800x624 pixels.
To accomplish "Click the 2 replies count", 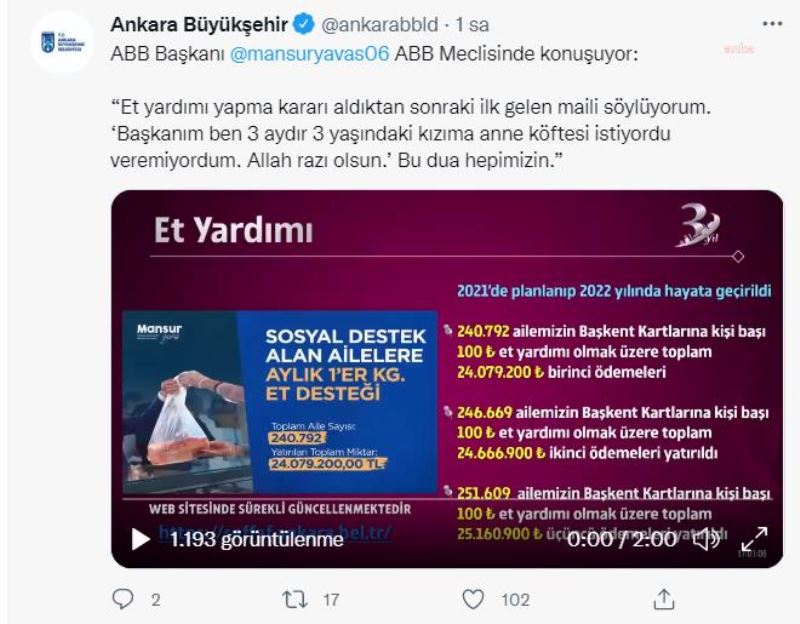I will point(156,600).
